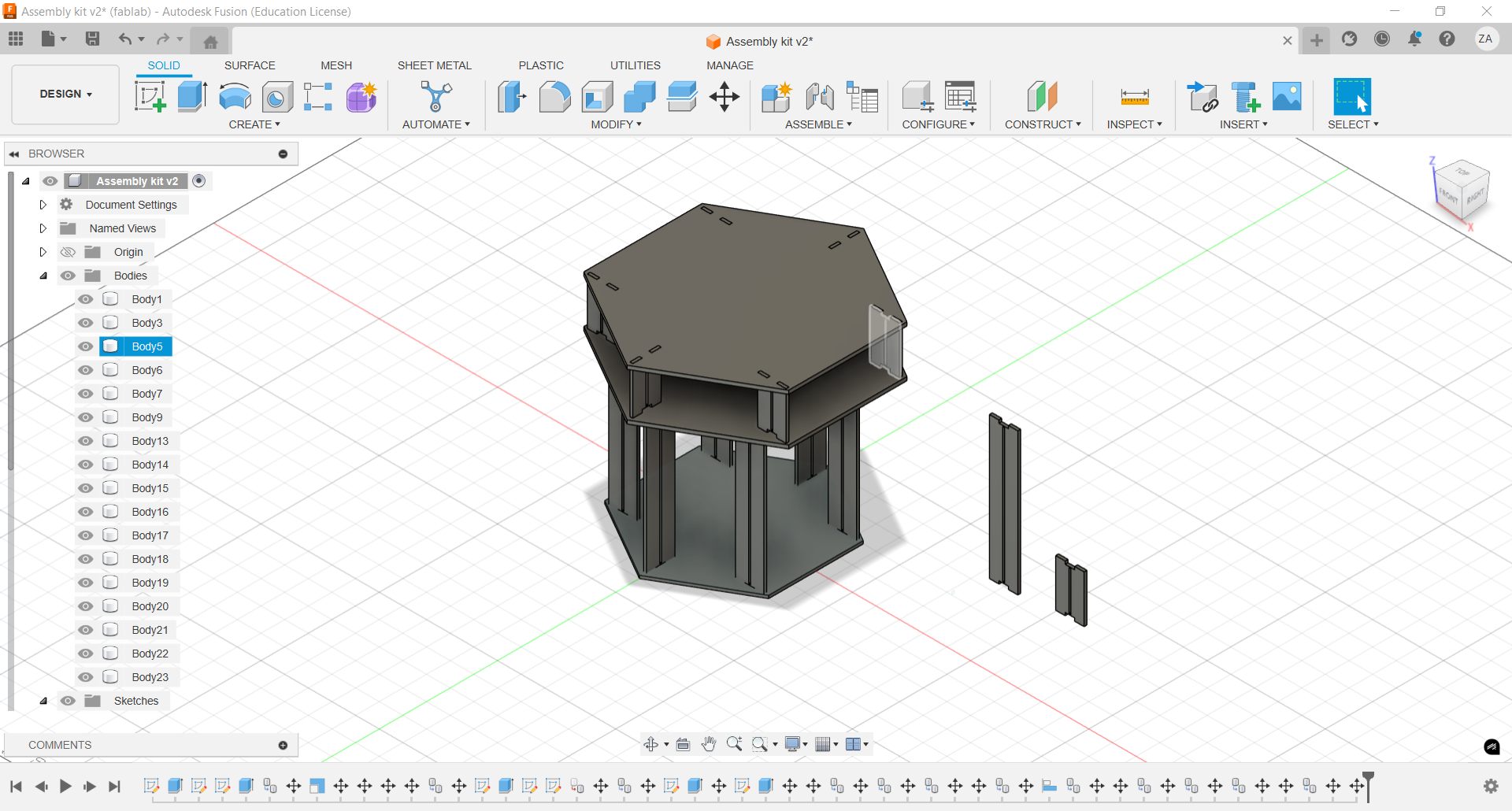
Task: Switch to the UTILITIES tab
Action: click(636, 65)
